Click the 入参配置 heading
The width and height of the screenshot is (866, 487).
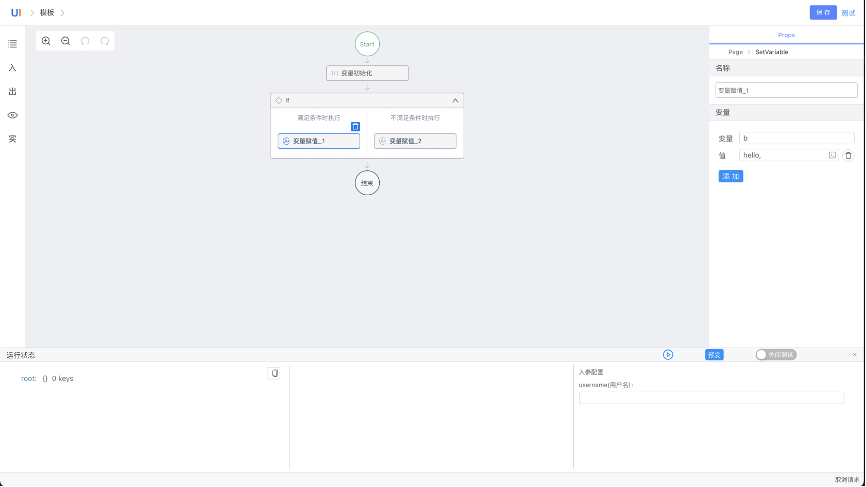click(x=591, y=372)
